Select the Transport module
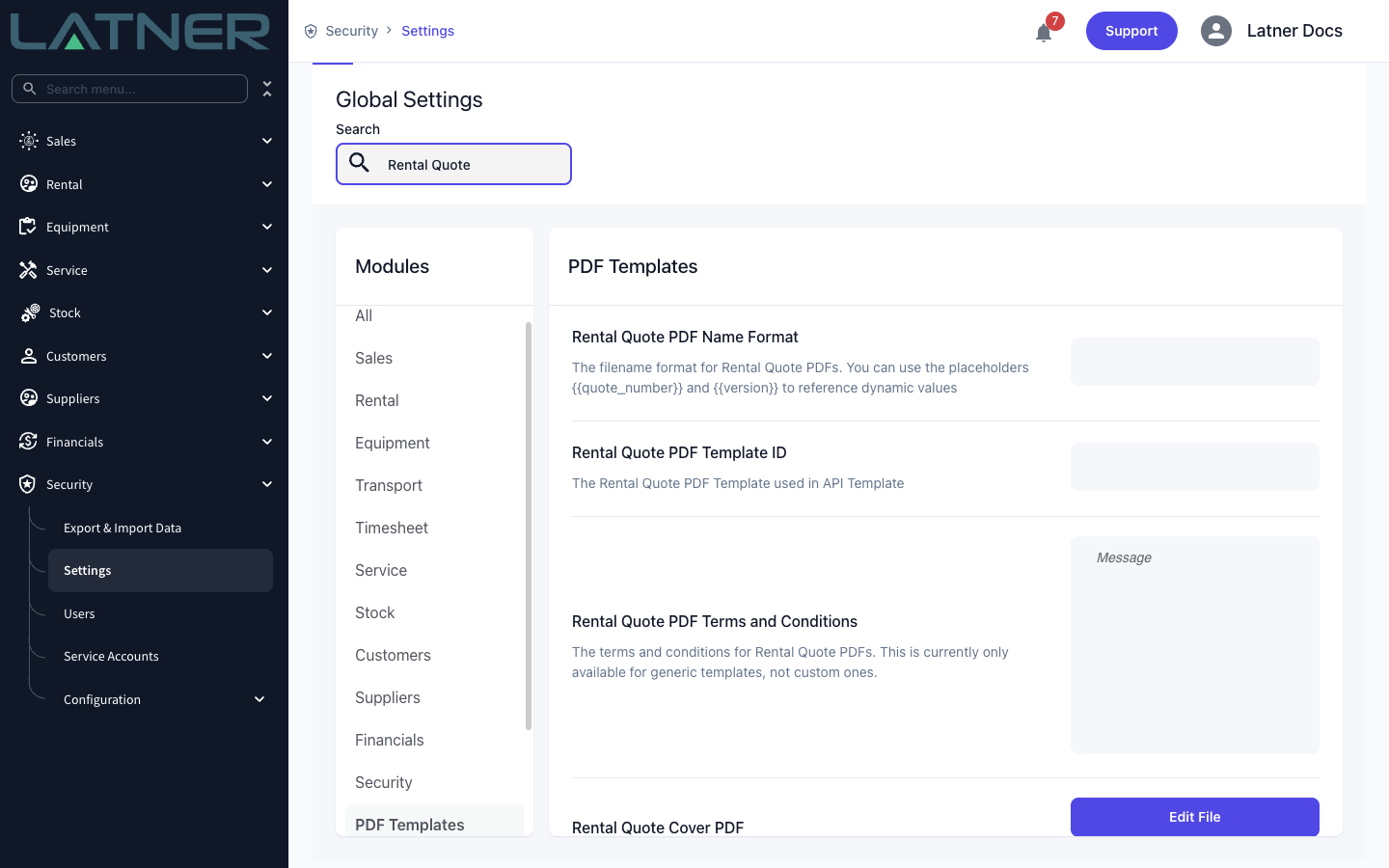This screenshot has width=1389, height=868. point(389,485)
